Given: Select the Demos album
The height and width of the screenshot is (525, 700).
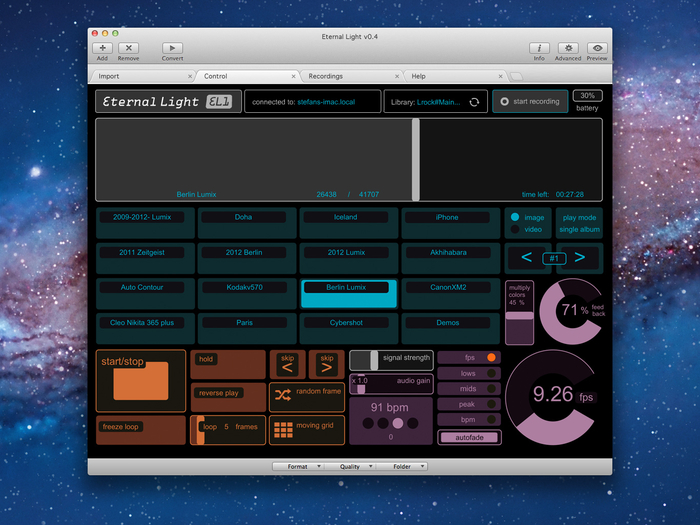Looking at the screenshot, I should (450, 328).
